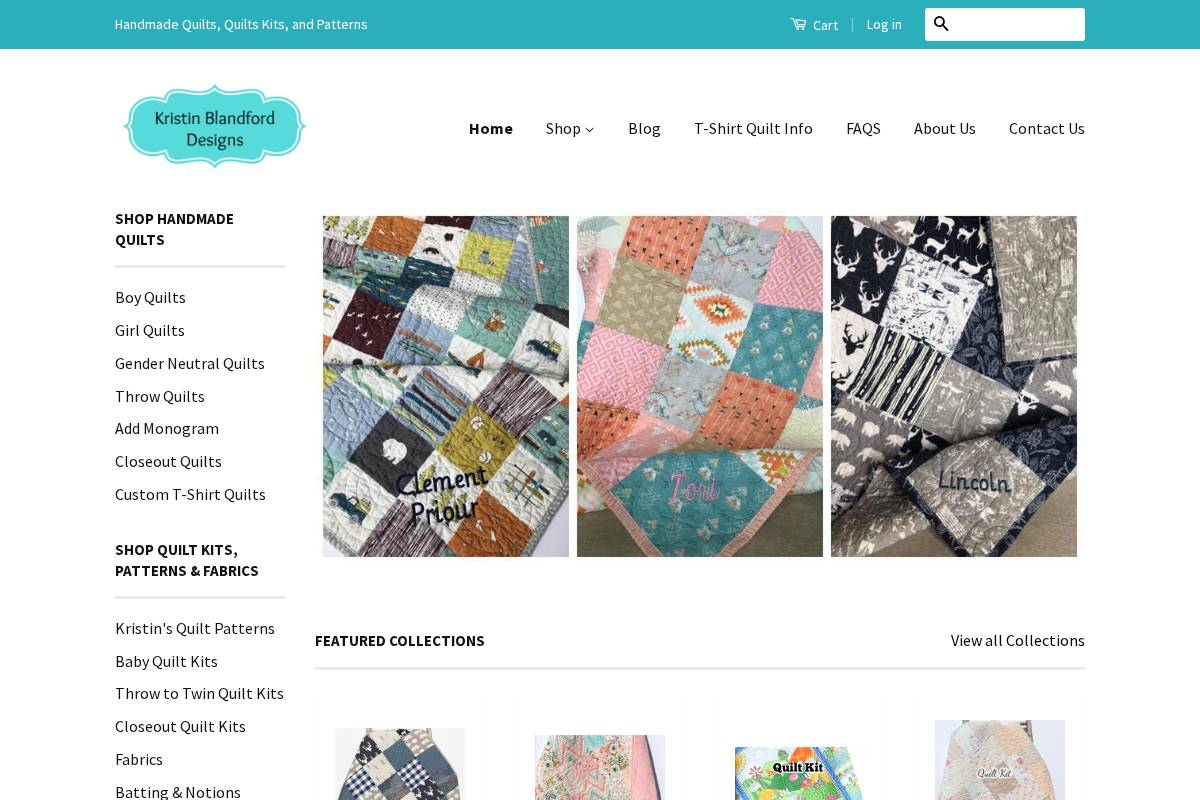Click the Log in link
1200x800 pixels.
click(883, 24)
